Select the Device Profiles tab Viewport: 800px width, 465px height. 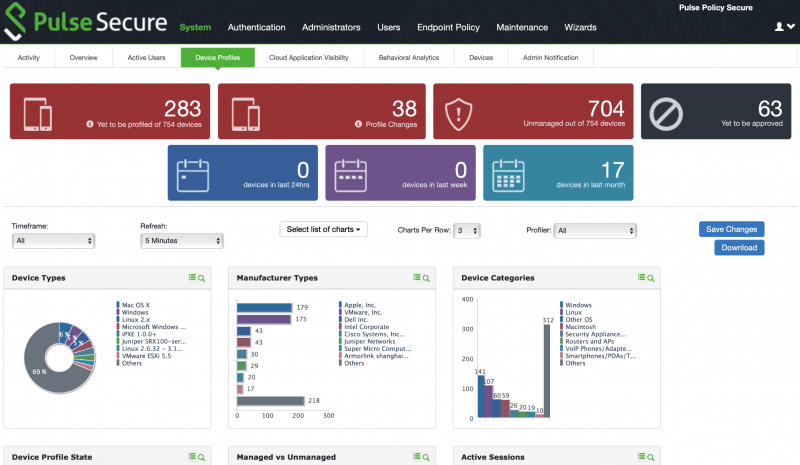[218, 58]
